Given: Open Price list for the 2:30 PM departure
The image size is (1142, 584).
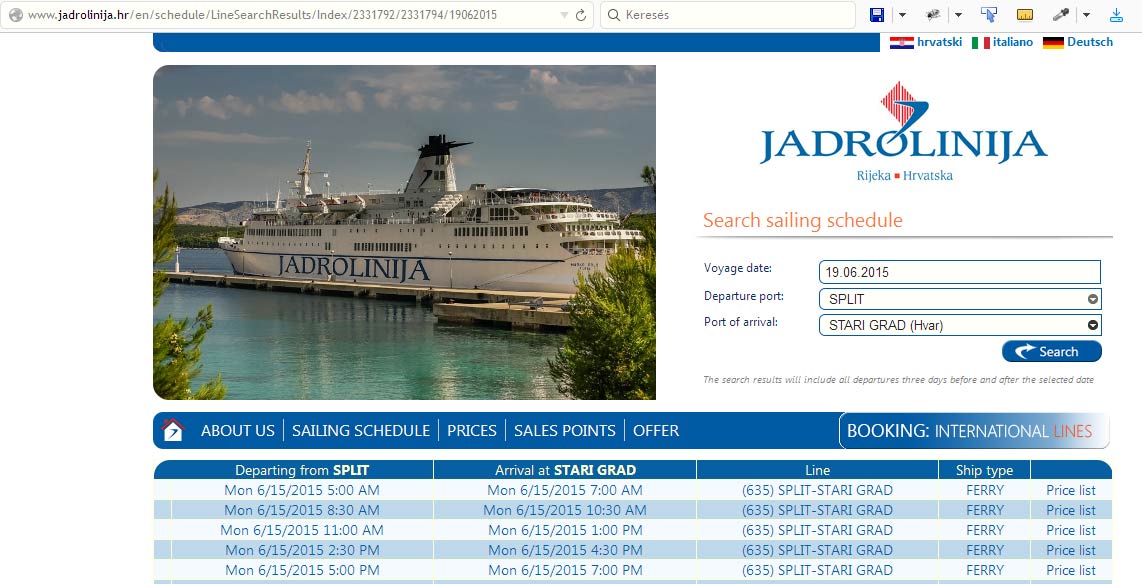Looking at the screenshot, I should coord(1071,551).
